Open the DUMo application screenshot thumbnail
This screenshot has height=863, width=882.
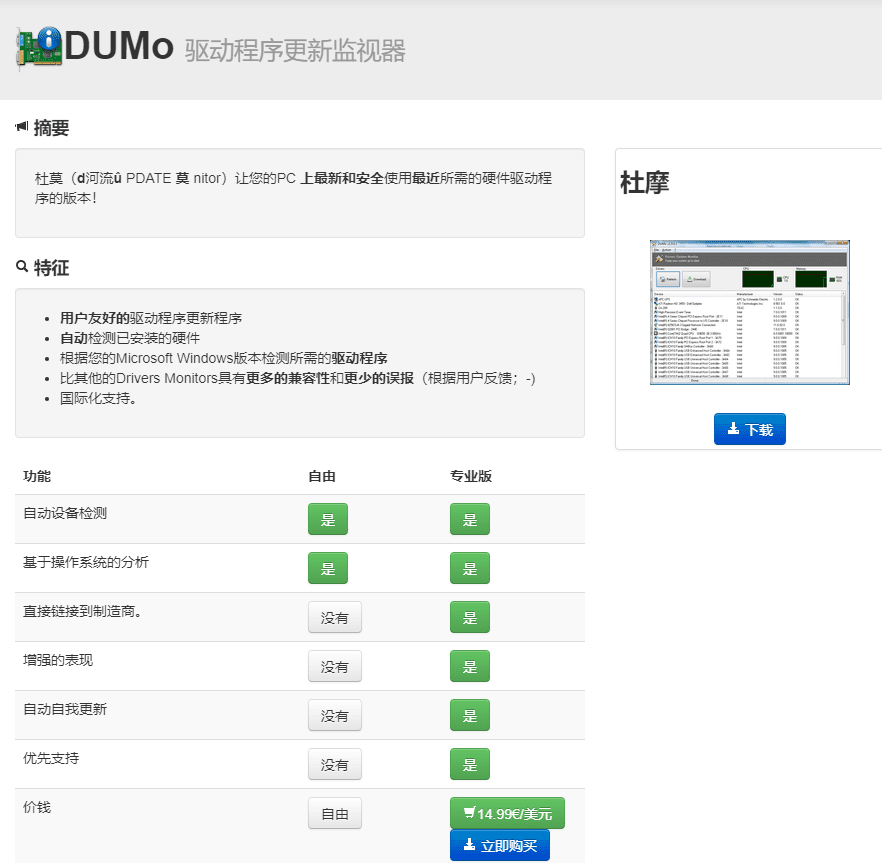click(x=749, y=312)
